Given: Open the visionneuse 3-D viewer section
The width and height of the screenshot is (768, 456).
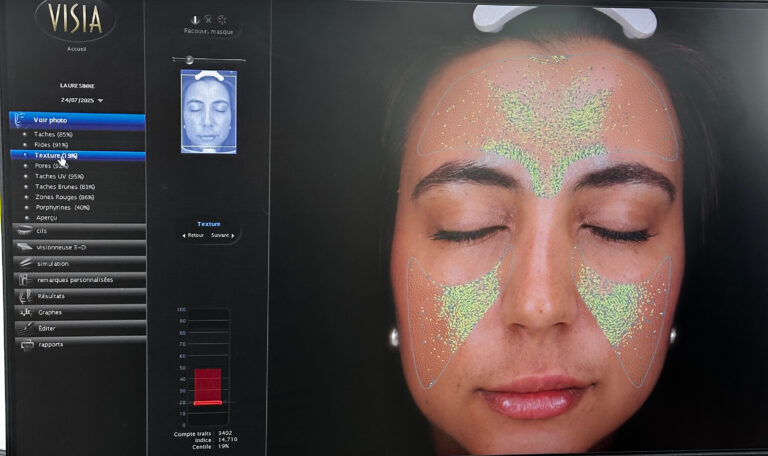Looking at the screenshot, I should point(79,247).
